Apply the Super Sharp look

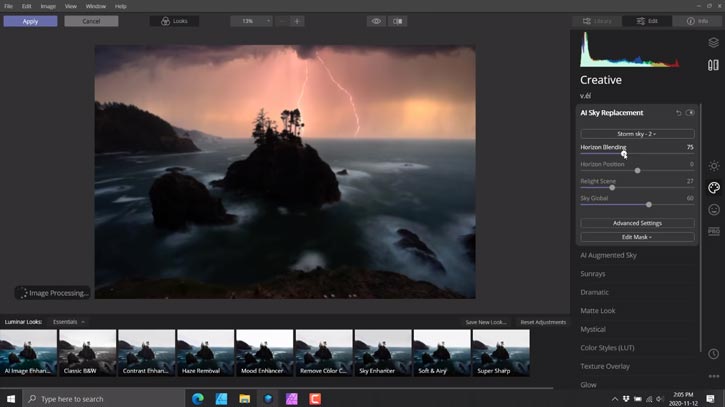tap(501, 352)
